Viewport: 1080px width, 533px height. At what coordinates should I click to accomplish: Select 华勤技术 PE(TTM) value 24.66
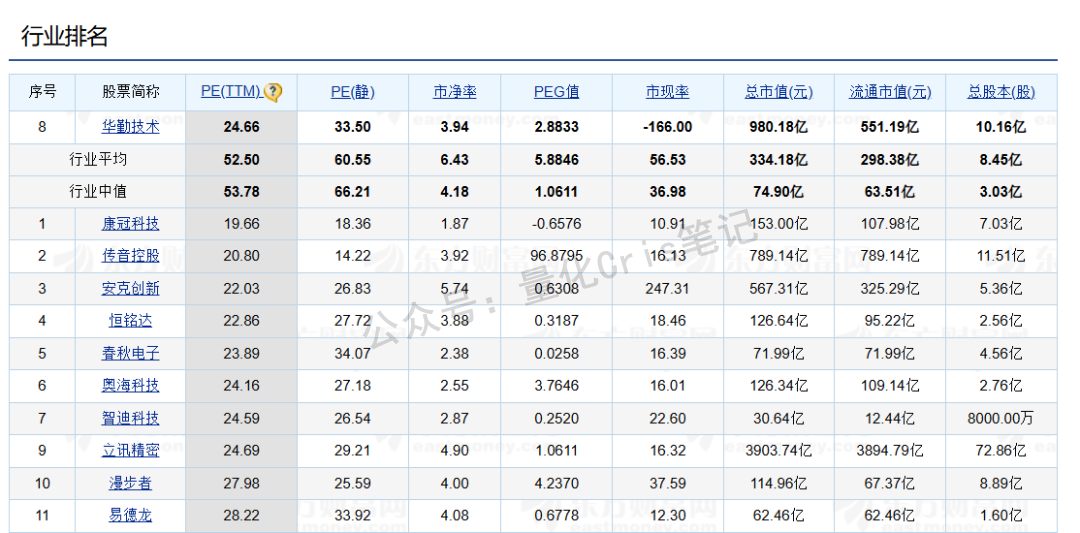tap(241, 127)
